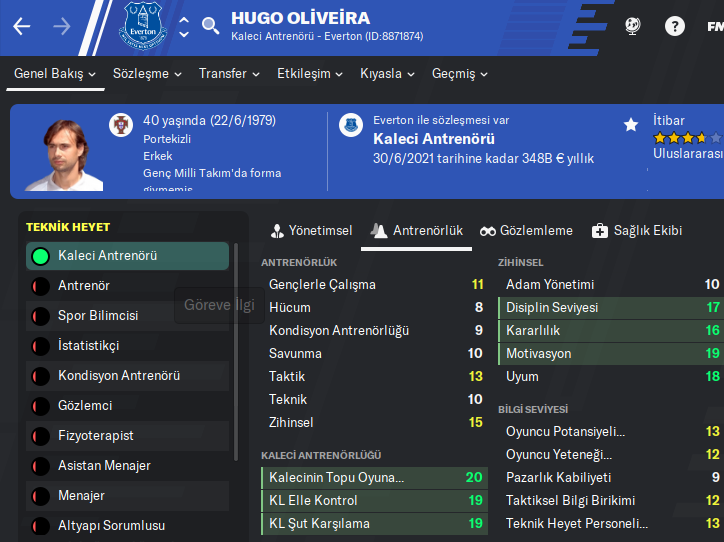Select the Spor Bilimcisi role indicator

click(40, 316)
